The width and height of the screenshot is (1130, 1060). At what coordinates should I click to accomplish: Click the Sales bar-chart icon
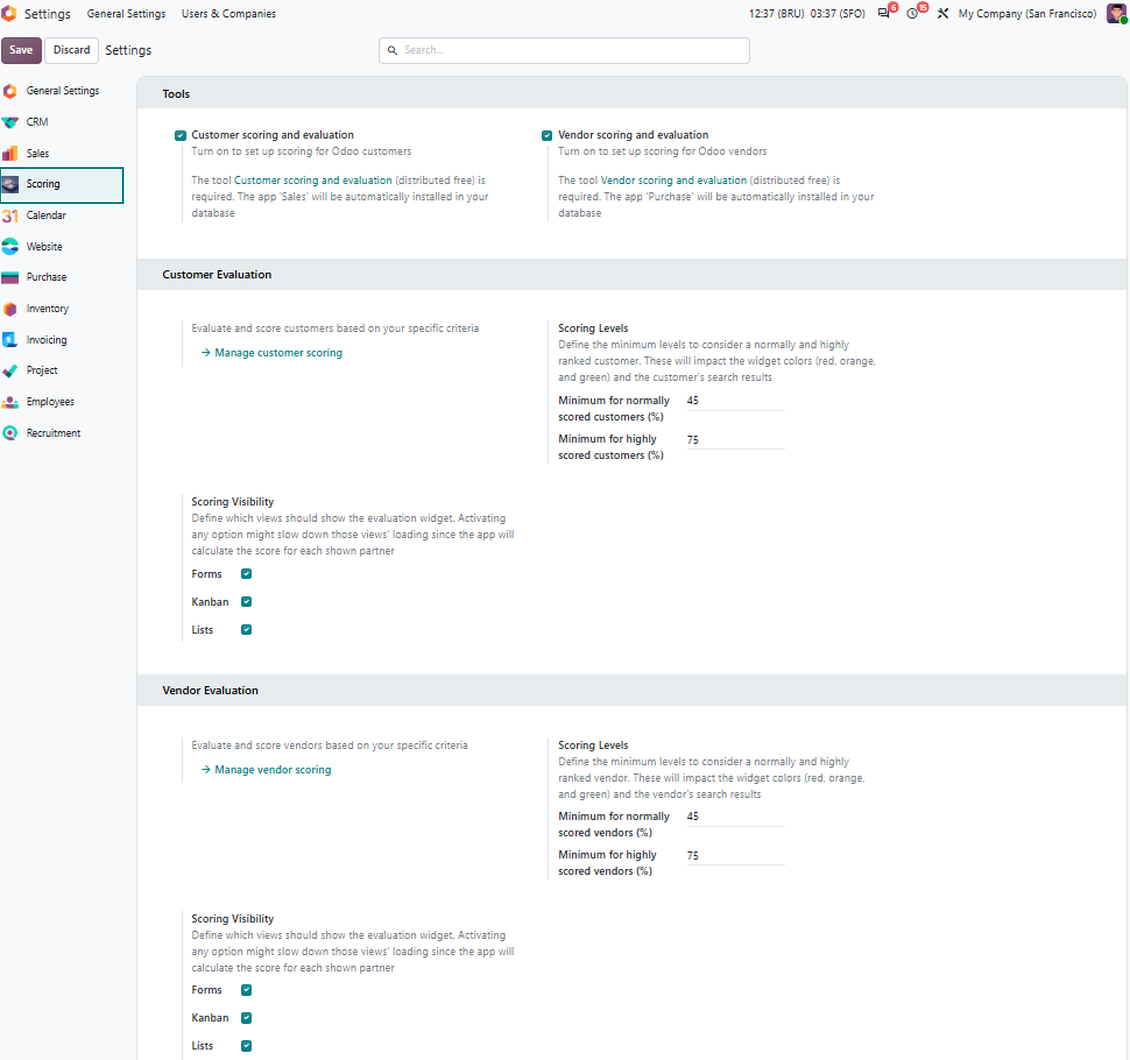(9, 153)
